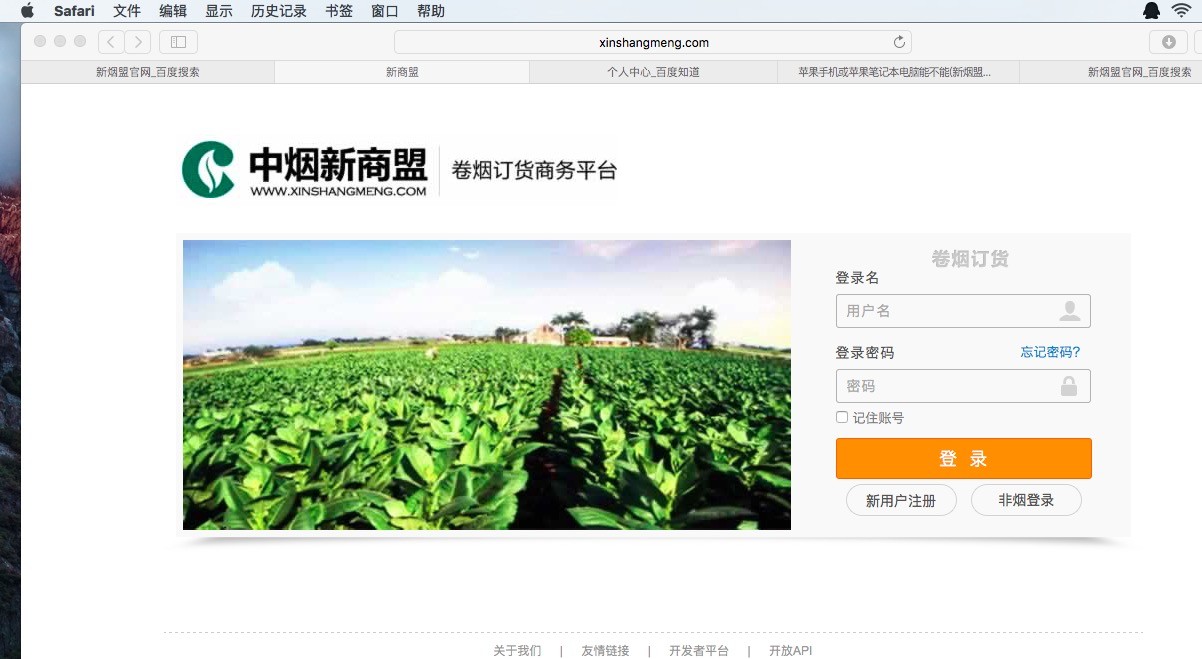Open the 窗口 menu

[385, 11]
